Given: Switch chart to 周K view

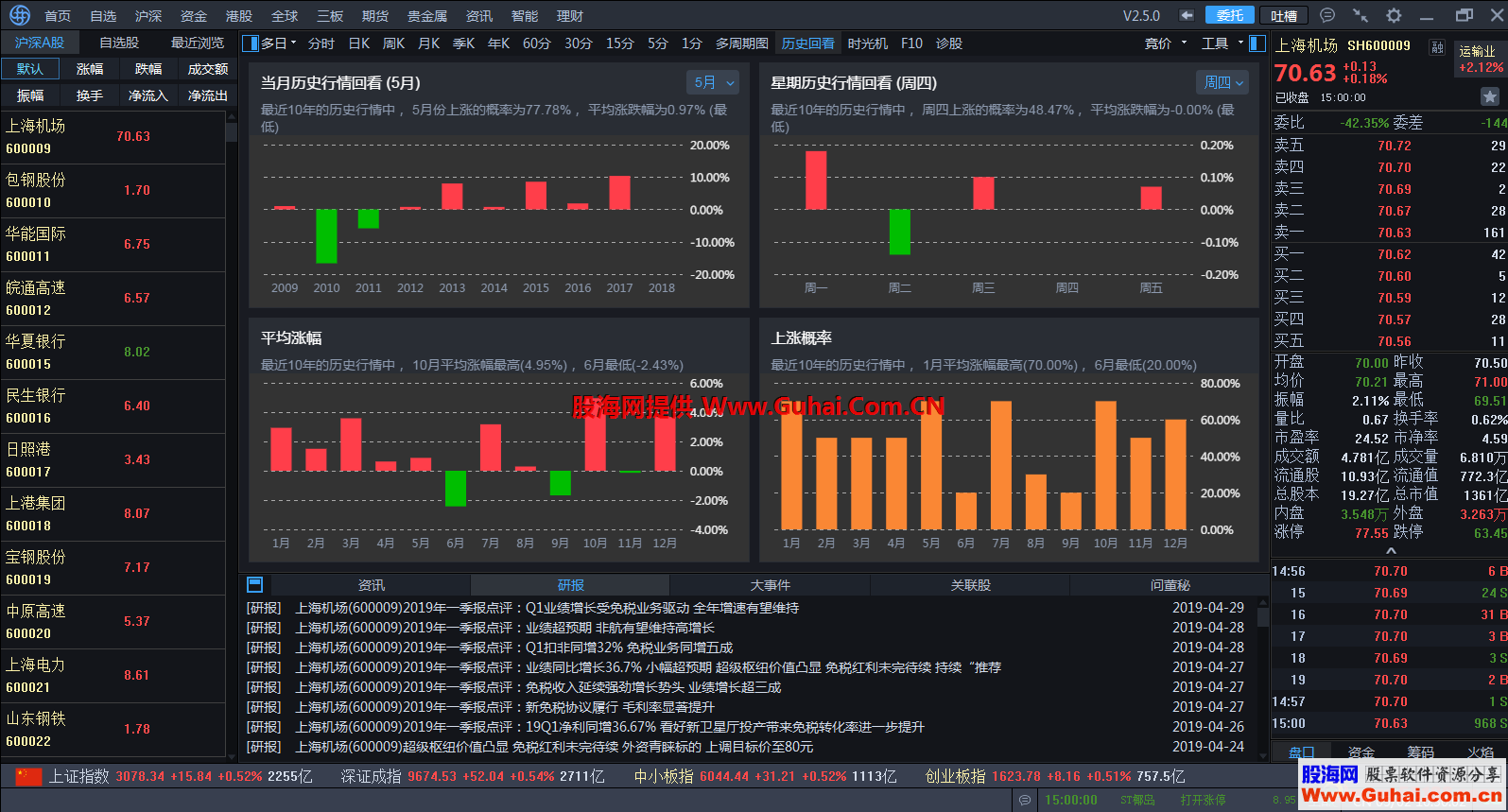Looking at the screenshot, I should click(393, 43).
